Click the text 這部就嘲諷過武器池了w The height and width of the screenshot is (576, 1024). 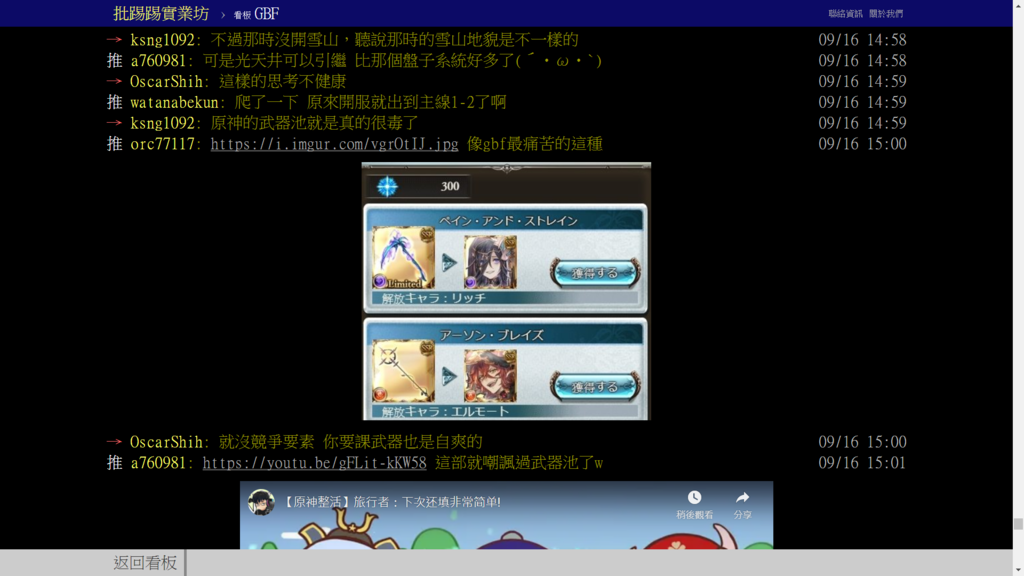tap(519, 462)
